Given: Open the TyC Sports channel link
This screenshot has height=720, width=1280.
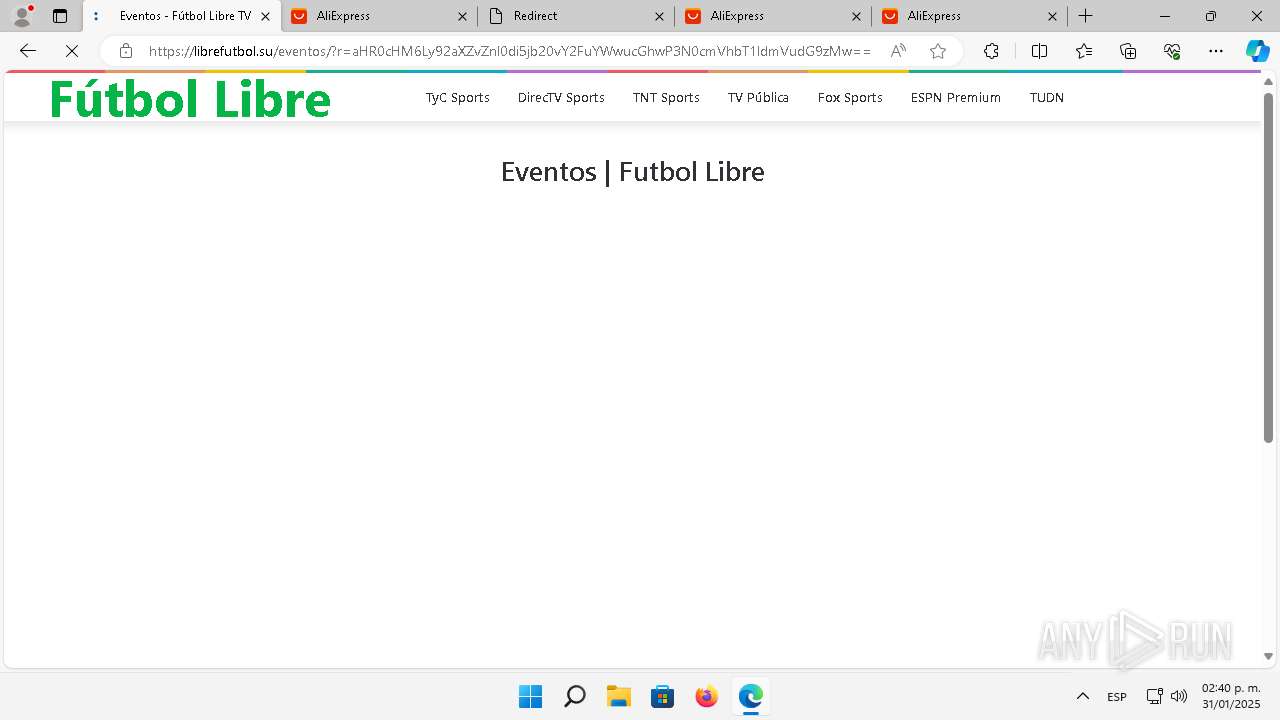Looking at the screenshot, I should [x=458, y=97].
